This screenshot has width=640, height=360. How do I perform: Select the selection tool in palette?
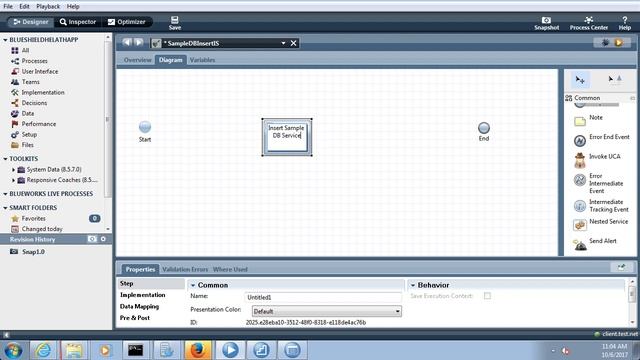tap(580, 80)
